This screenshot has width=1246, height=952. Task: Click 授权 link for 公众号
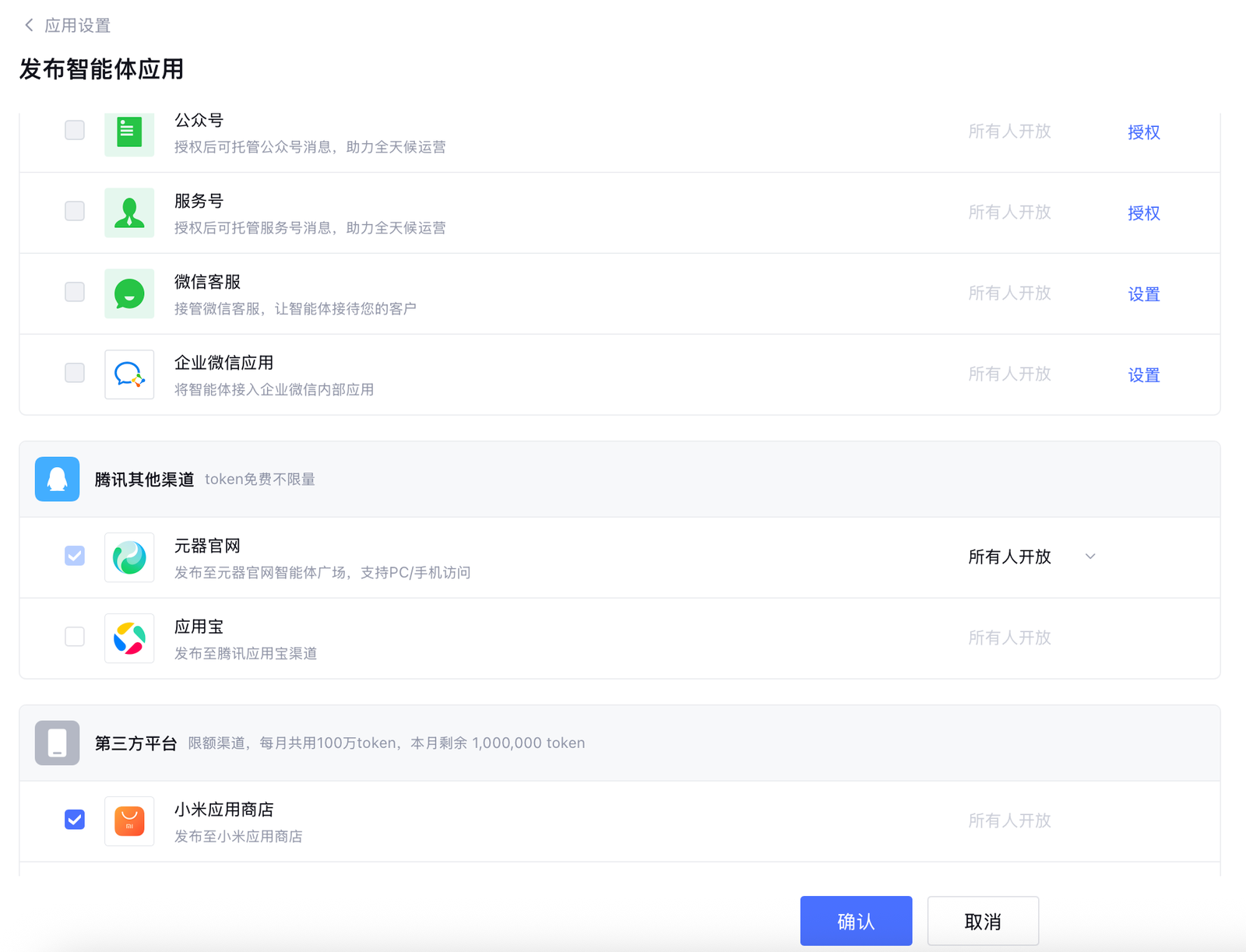click(x=1143, y=132)
